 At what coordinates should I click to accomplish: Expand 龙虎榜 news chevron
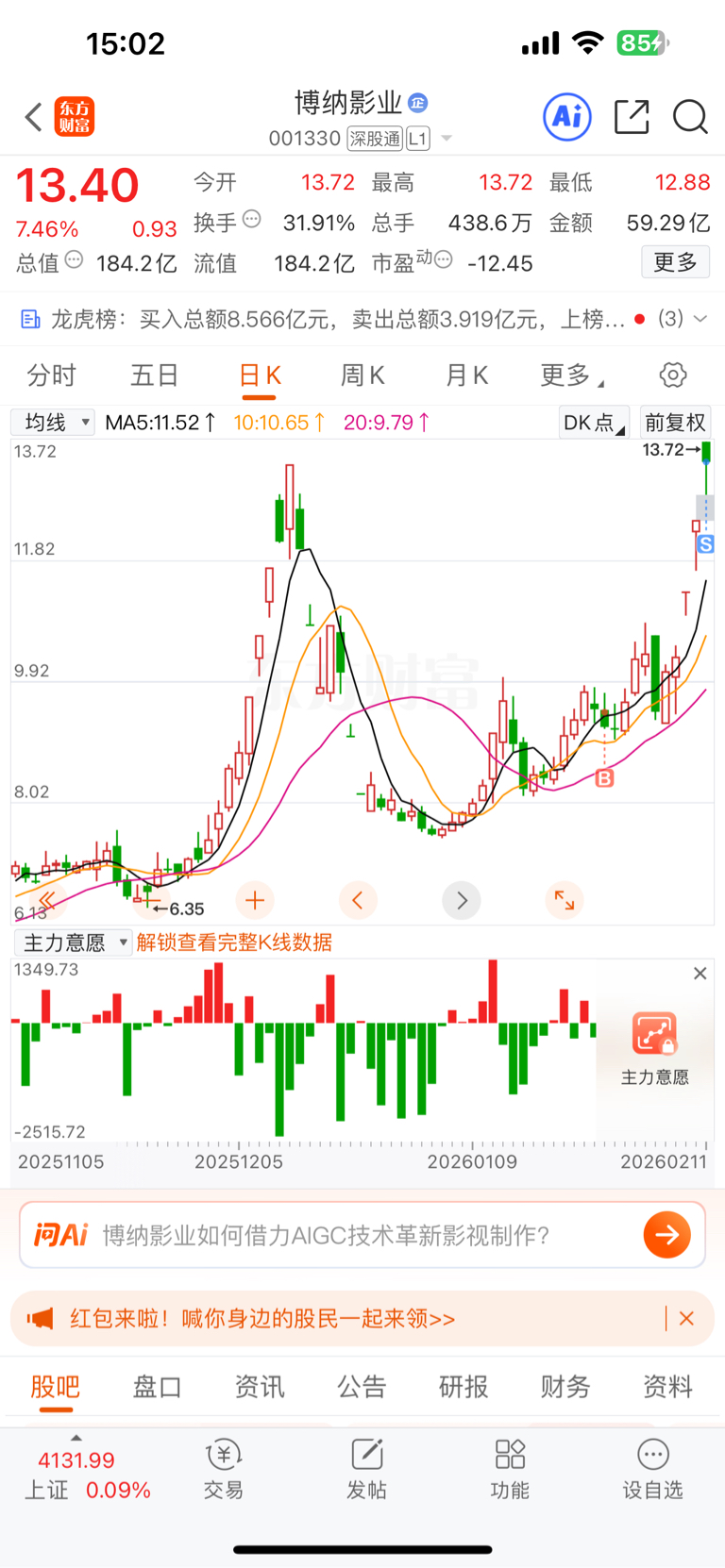click(700, 319)
